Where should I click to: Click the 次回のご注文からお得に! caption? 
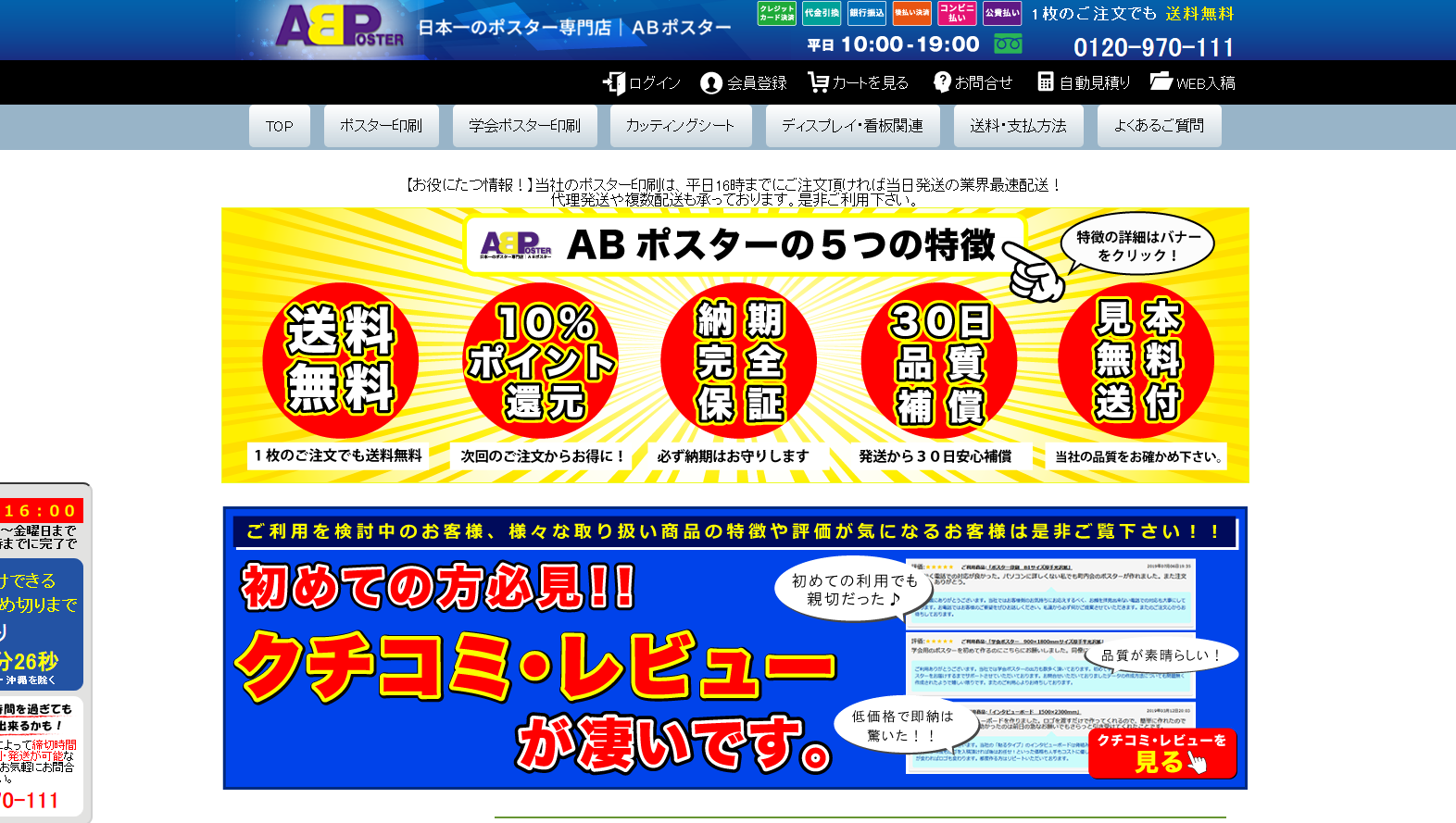[542, 455]
